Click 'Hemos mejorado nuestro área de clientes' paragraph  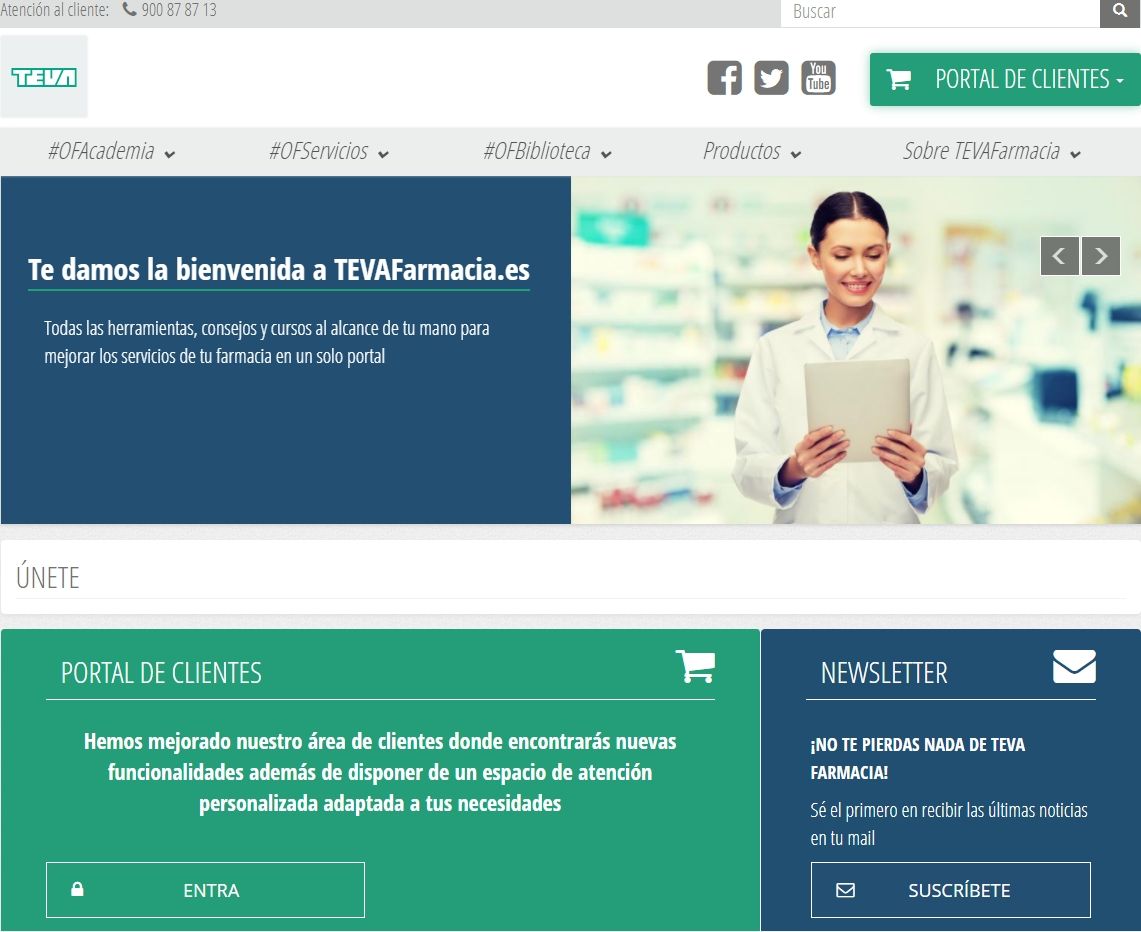click(x=380, y=772)
